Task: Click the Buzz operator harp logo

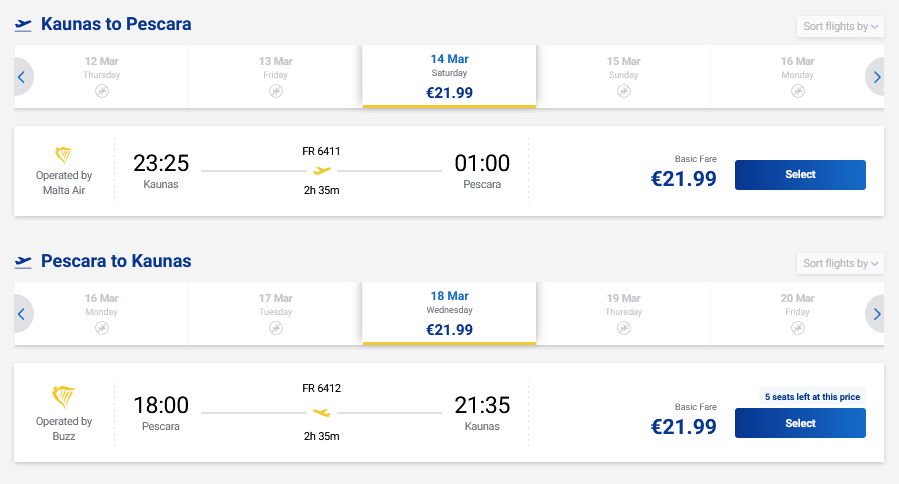Action: pyautogui.click(x=64, y=397)
